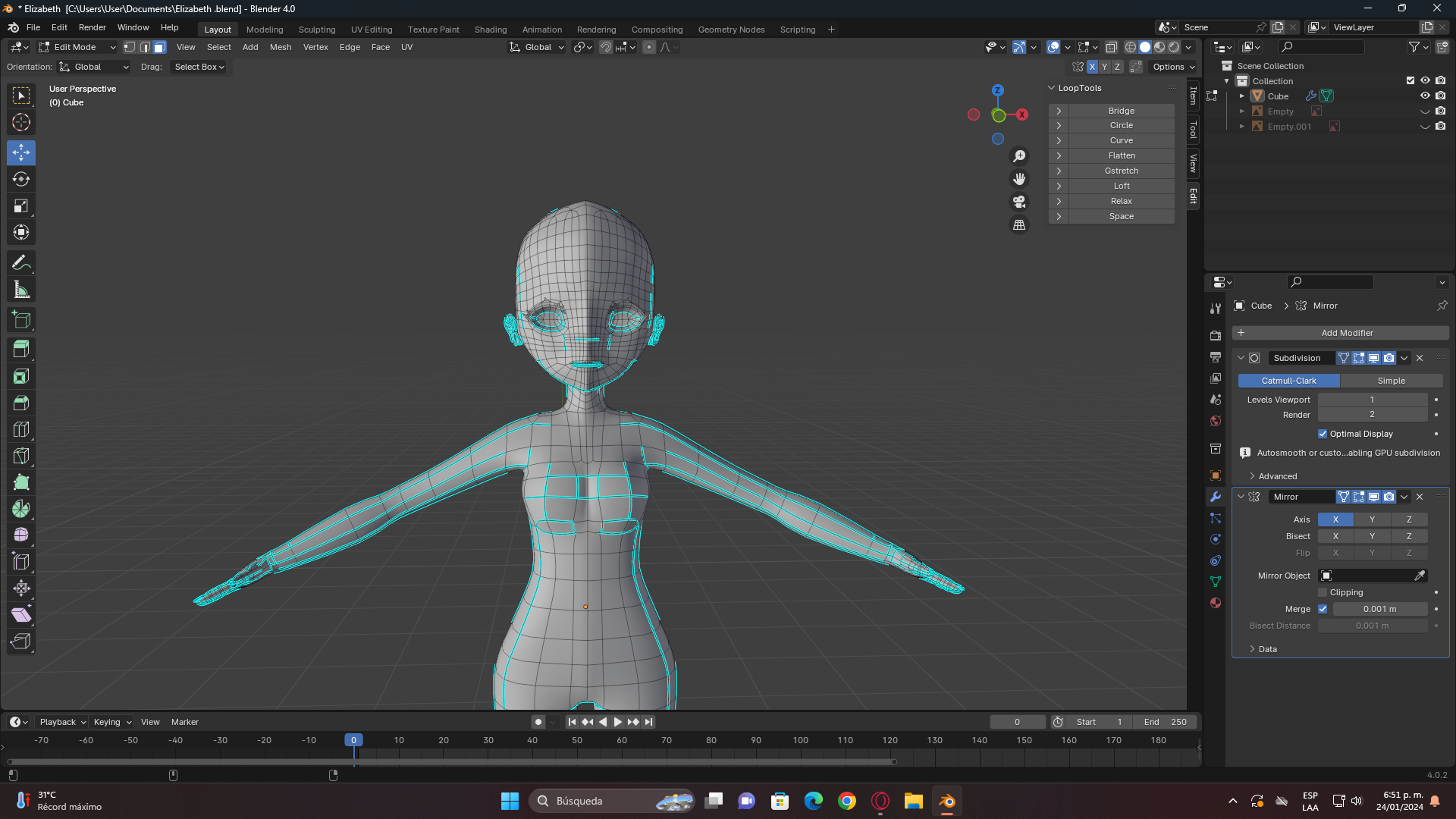This screenshot has height=819, width=1456.
Task: Click the Levels Viewport value field
Action: pyautogui.click(x=1372, y=400)
